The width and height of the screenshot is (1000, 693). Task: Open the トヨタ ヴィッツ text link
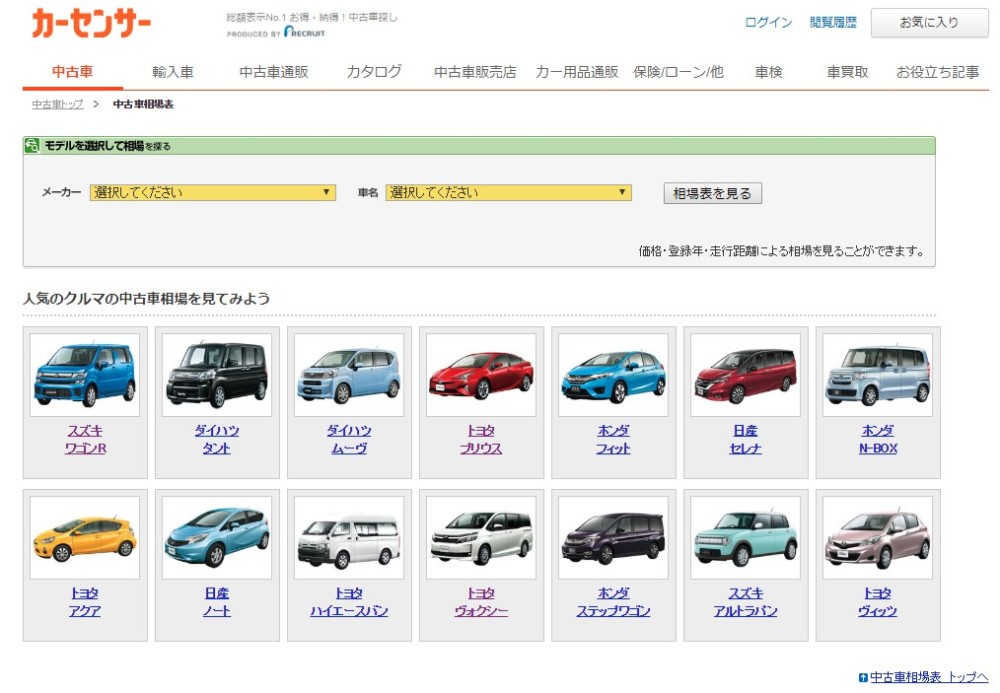(878, 602)
